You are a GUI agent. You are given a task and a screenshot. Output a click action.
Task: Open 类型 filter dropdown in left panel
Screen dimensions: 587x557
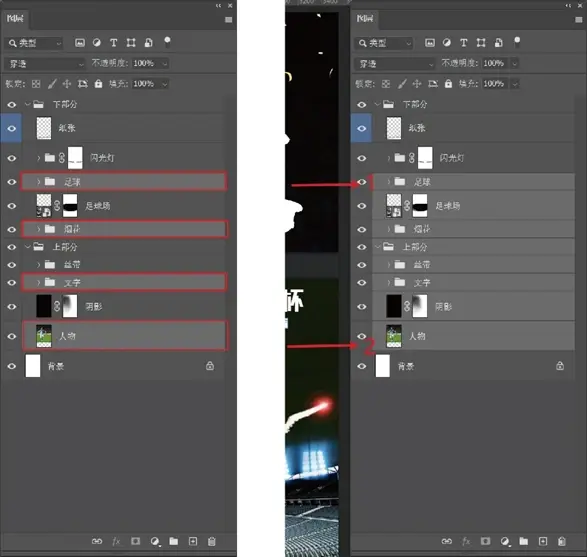tap(34, 43)
